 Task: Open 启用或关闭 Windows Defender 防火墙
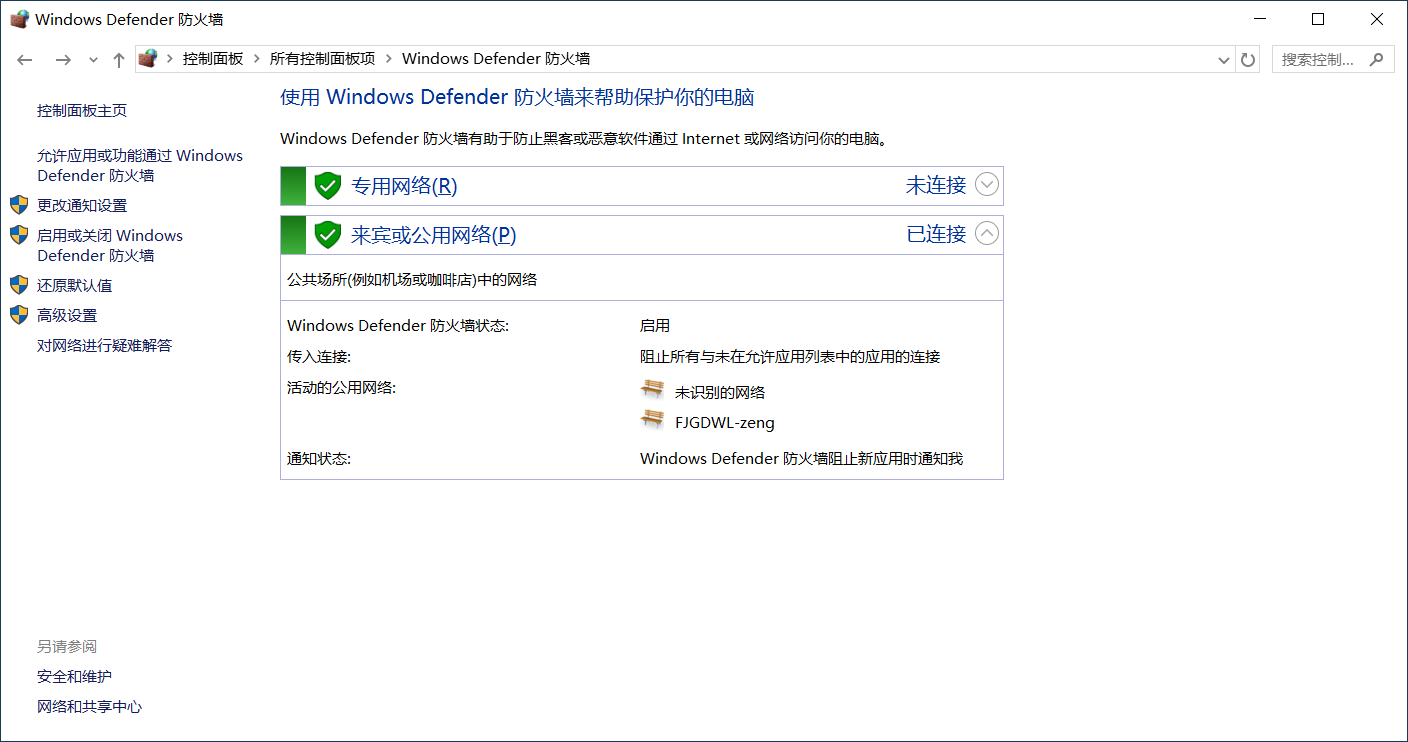[x=110, y=245]
